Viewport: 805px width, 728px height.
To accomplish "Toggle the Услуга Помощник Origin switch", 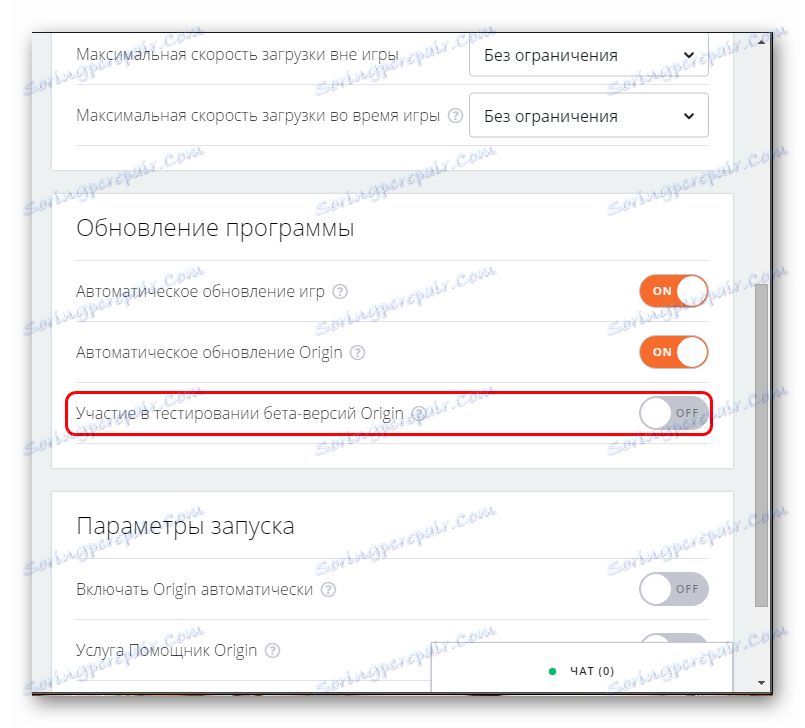I will coord(674,639).
